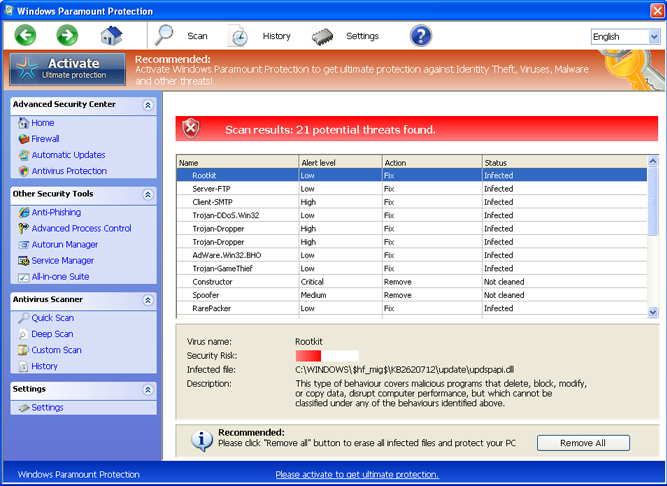Click the Scan magnifying glass icon
The image size is (667, 486).
pos(164,35)
